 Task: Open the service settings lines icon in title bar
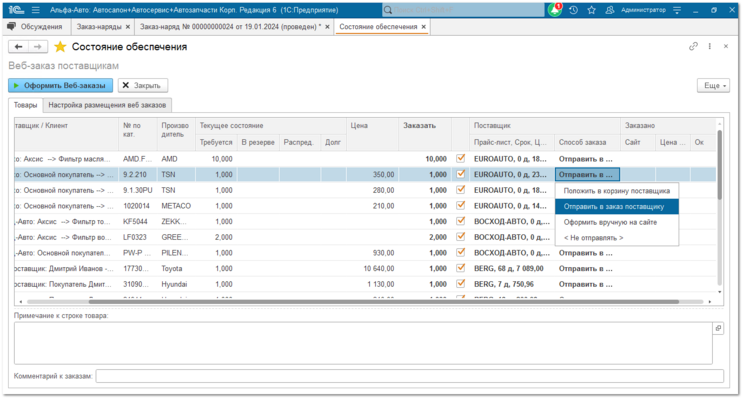click(x=677, y=10)
